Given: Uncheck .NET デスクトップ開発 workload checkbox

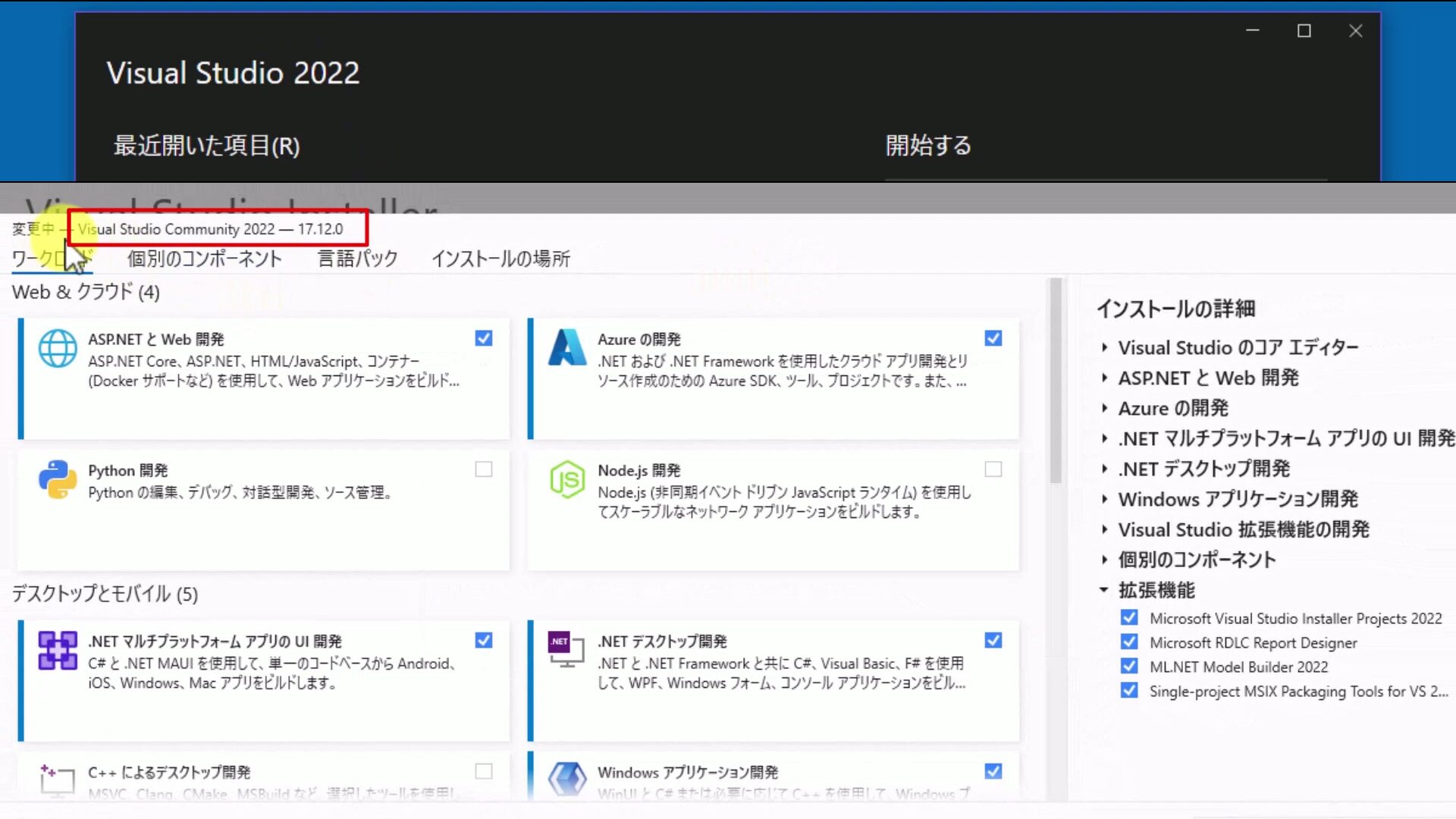Looking at the screenshot, I should tap(993, 641).
